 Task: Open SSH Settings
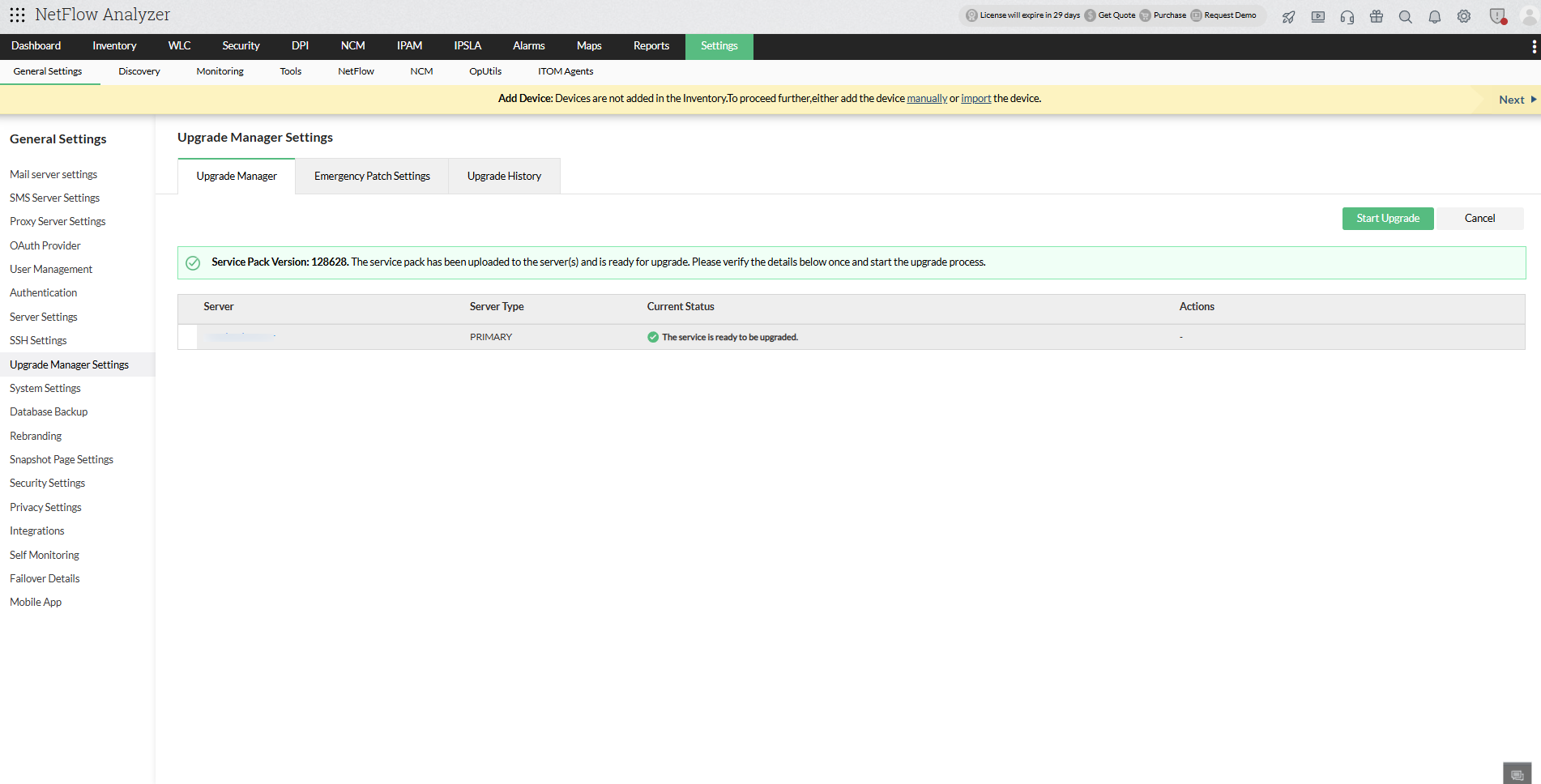click(38, 340)
